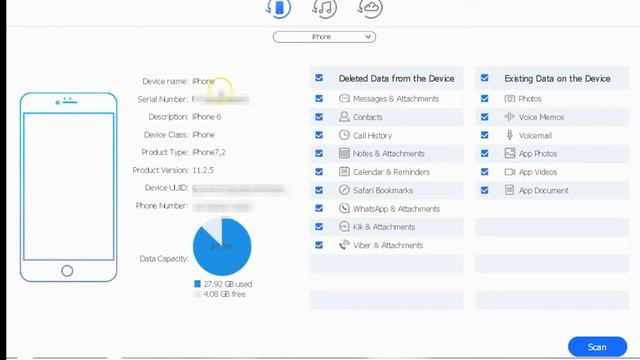The width and height of the screenshot is (640, 360).
Task: Uncheck the Photos checkbox
Action: coord(484,98)
